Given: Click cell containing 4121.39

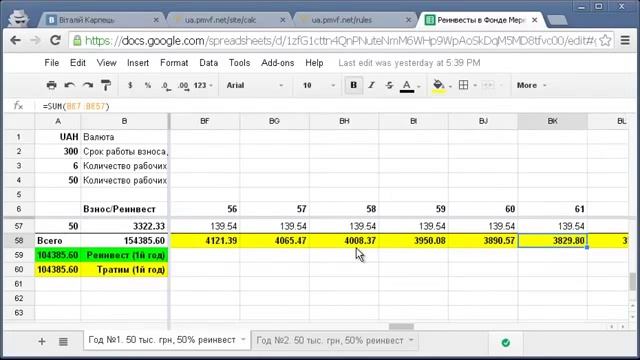Looking at the screenshot, I should point(205,241).
